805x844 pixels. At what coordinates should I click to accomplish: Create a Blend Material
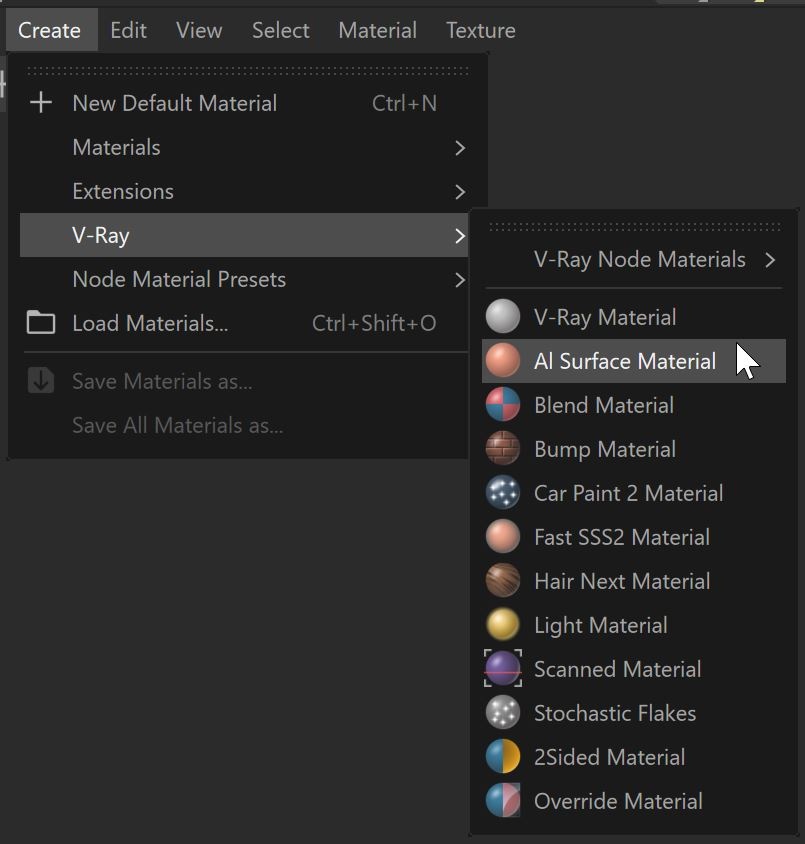tap(634, 405)
